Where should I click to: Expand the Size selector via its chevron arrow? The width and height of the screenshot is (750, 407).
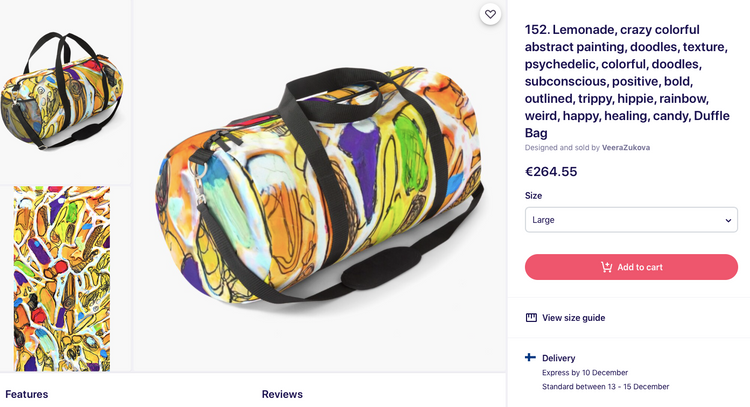(728, 220)
